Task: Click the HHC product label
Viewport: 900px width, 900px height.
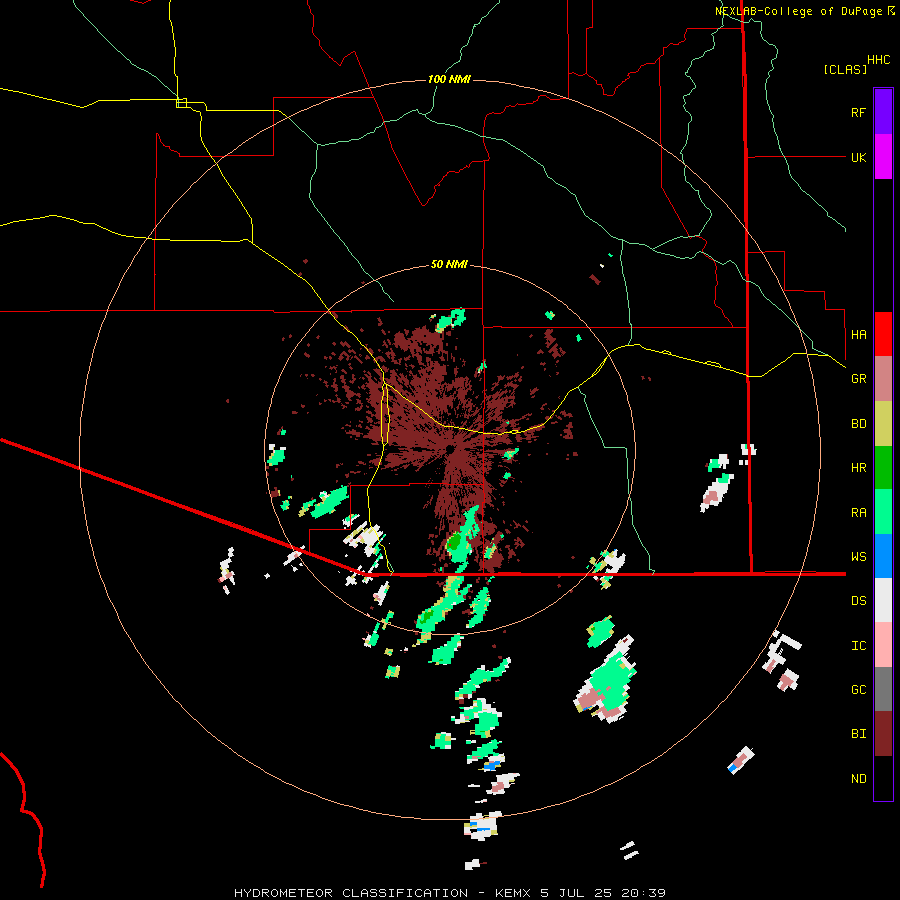Action: pos(879,60)
